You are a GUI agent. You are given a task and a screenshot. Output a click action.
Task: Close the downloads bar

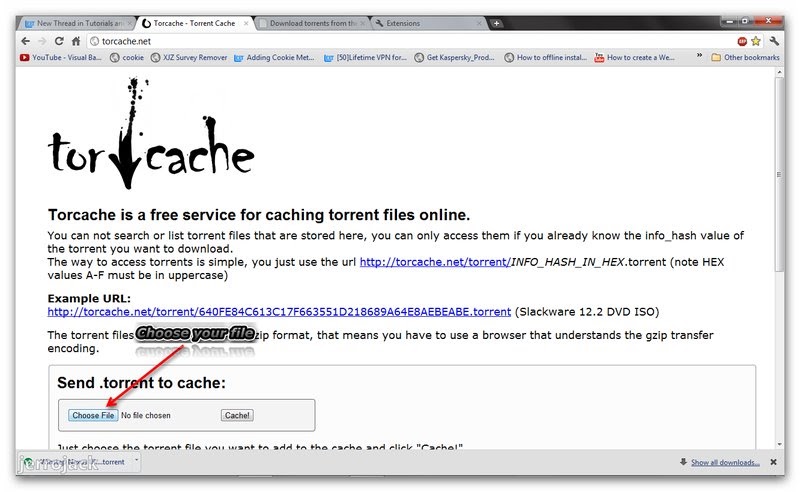click(773, 462)
